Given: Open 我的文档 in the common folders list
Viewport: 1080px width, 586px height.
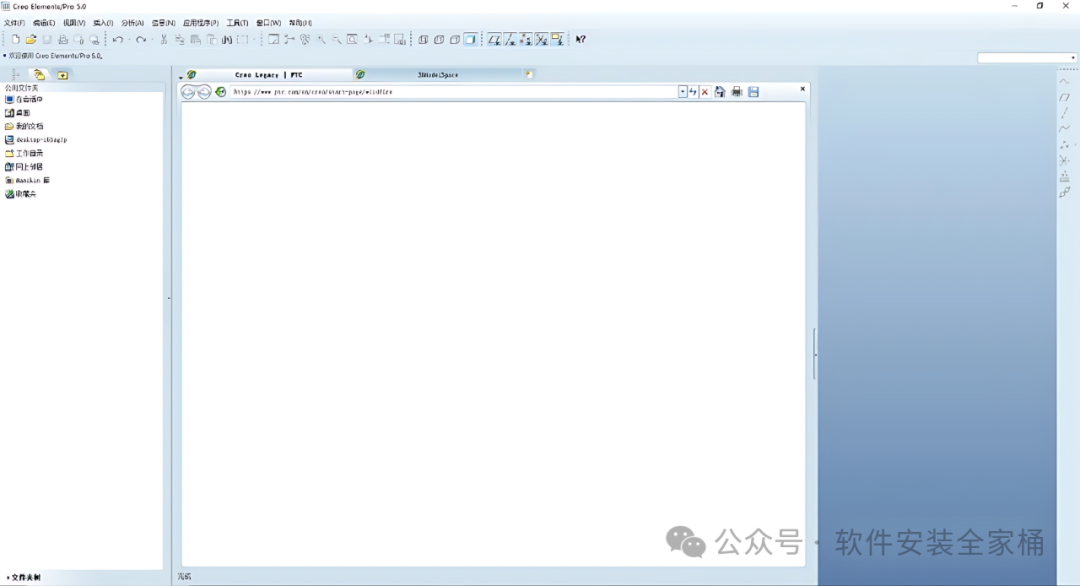Looking at the screenshot, I should tap(24, 126).
